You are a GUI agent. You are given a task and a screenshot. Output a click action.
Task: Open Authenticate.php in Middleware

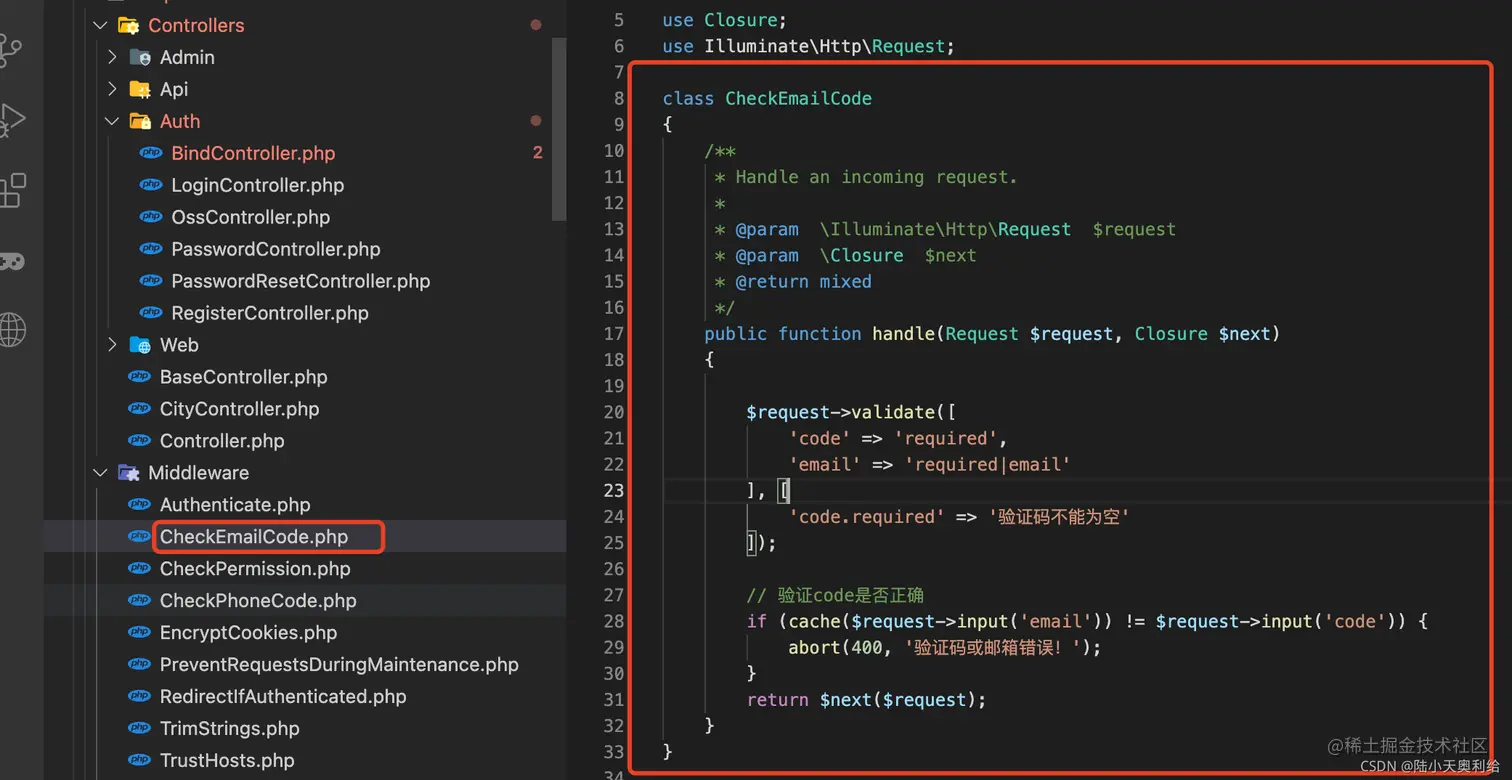coord(235,505)
